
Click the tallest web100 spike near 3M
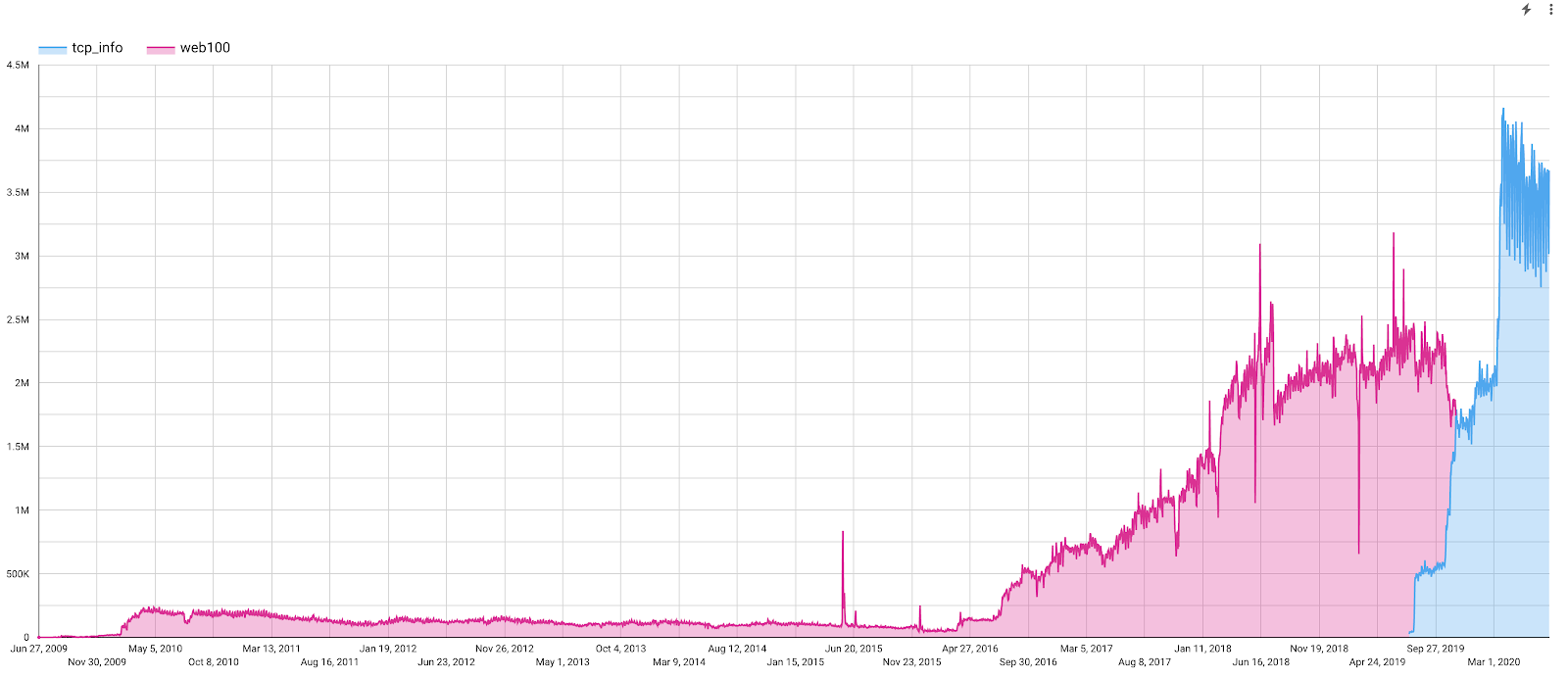pyautogui.click(x=1393, y=235)
